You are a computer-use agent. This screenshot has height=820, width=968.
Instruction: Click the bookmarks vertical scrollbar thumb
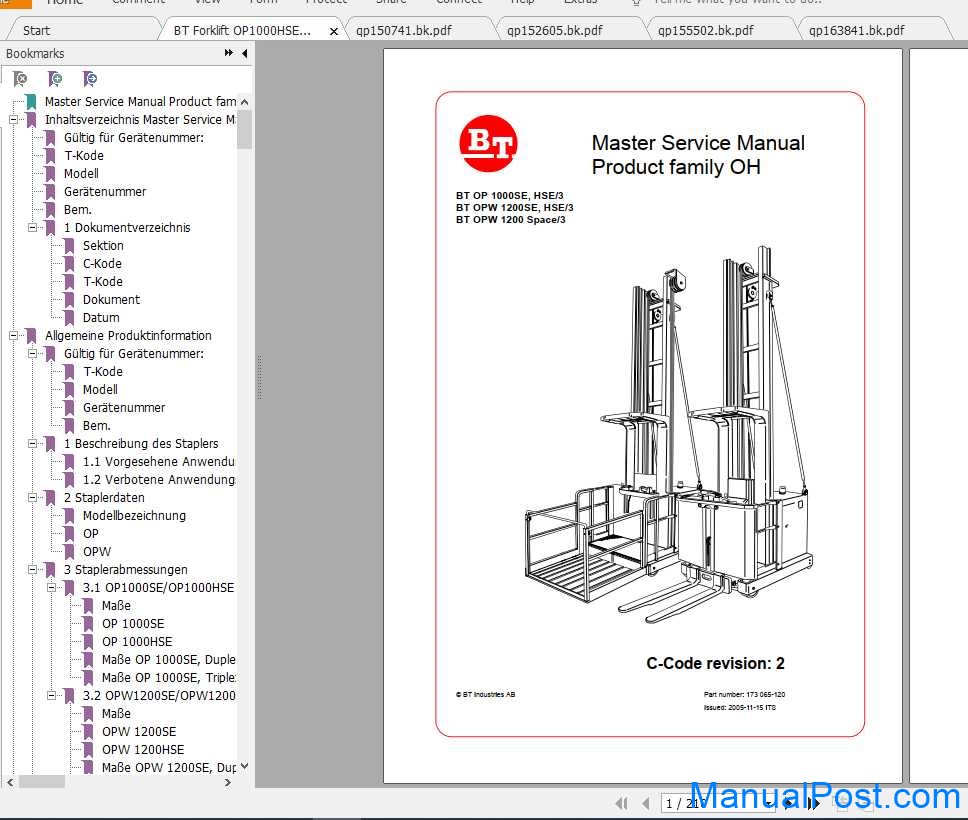244,128
